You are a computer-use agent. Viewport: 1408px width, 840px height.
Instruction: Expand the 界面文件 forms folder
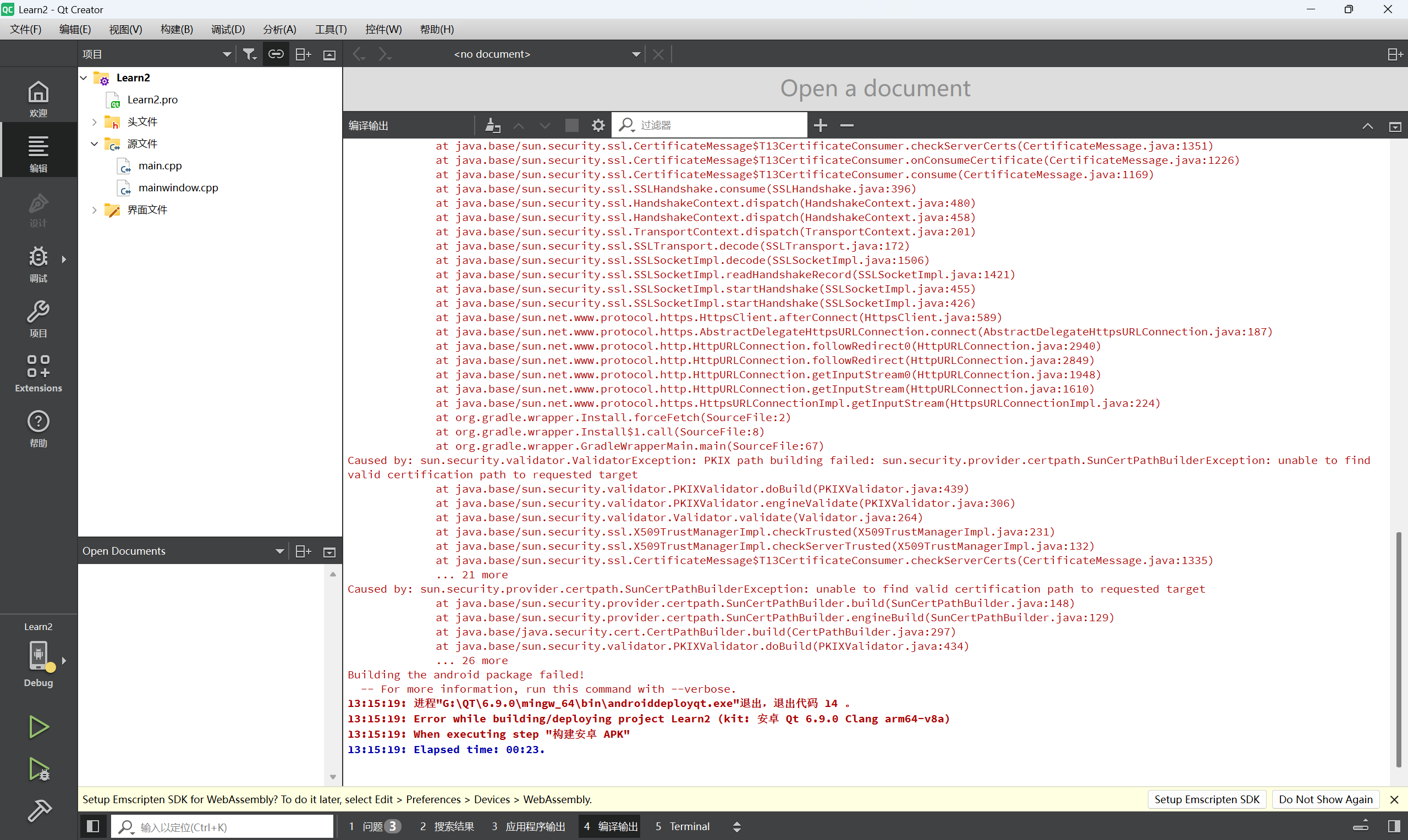coord(95,210)
